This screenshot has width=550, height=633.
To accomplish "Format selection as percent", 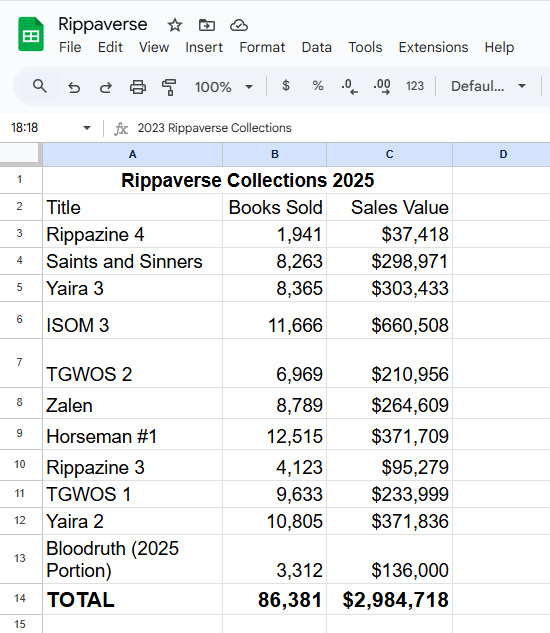I will 318,86.
